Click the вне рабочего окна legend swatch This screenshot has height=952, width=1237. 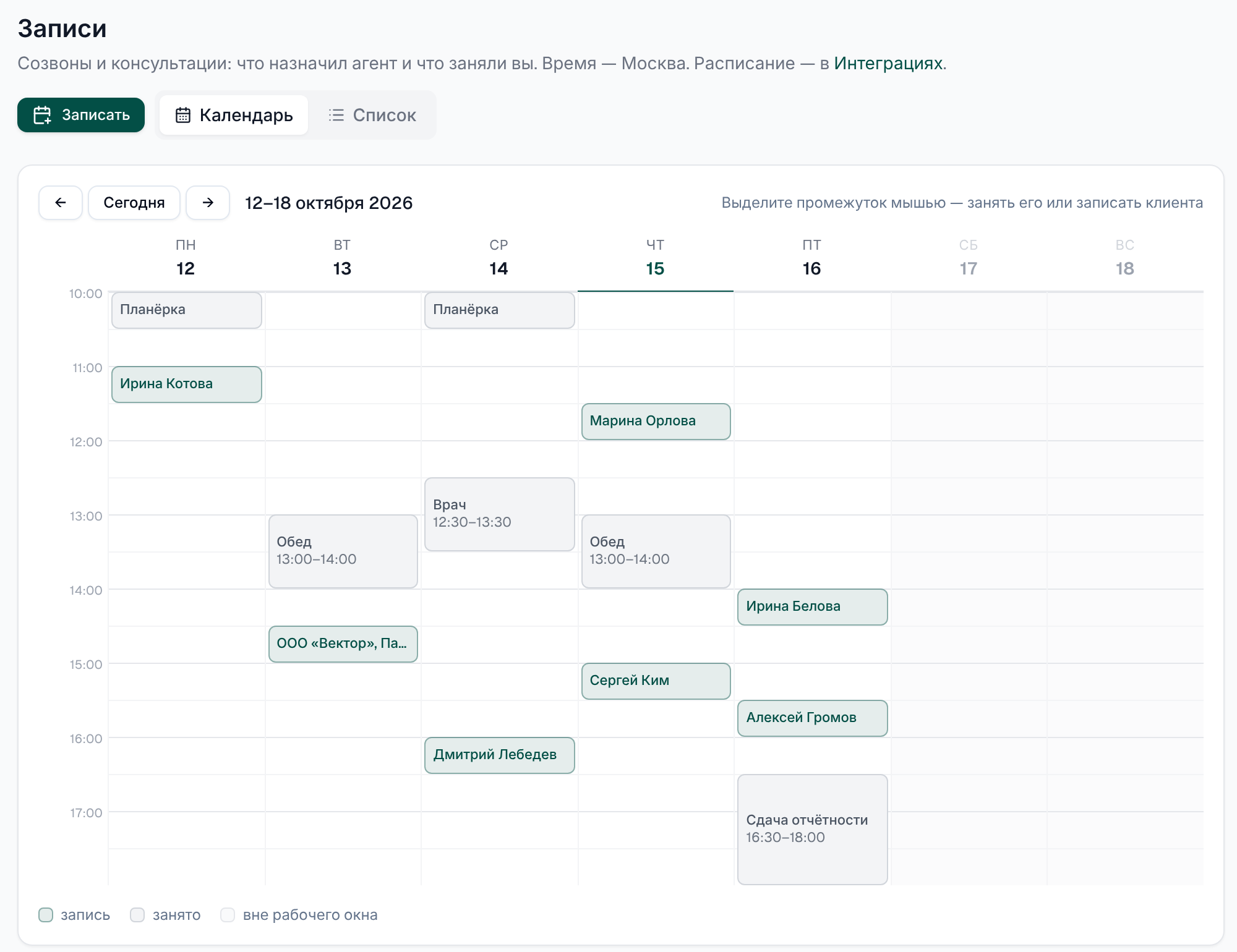click(x=228, y=915)
